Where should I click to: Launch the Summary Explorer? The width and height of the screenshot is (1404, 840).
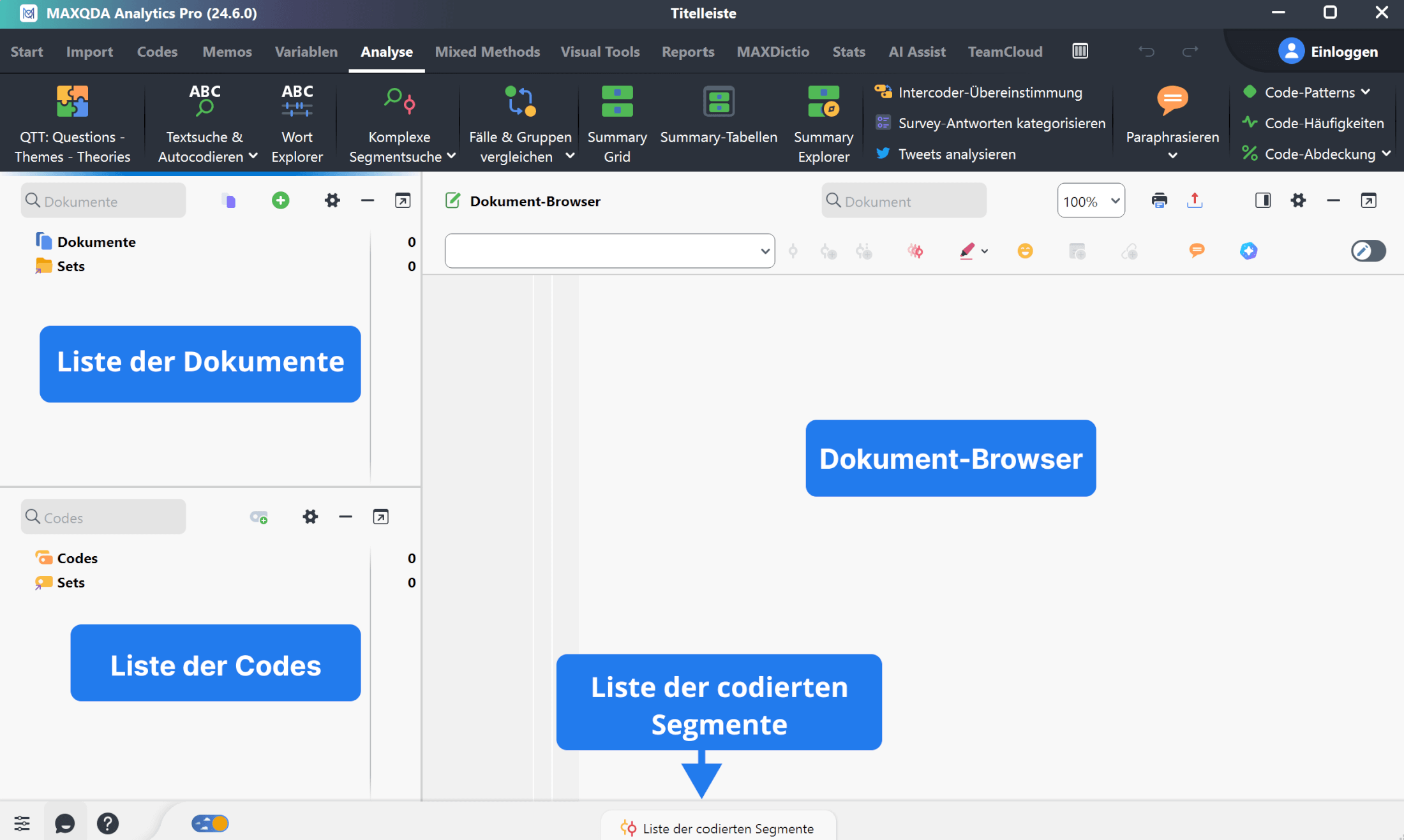tap(823, 124)
